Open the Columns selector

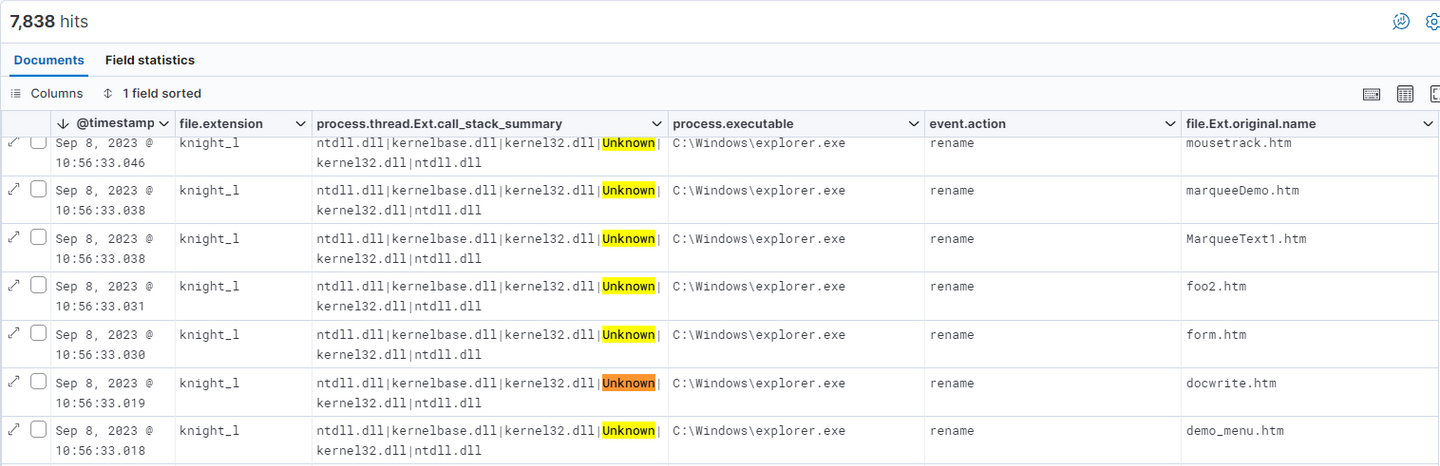[x=47, y=93]
